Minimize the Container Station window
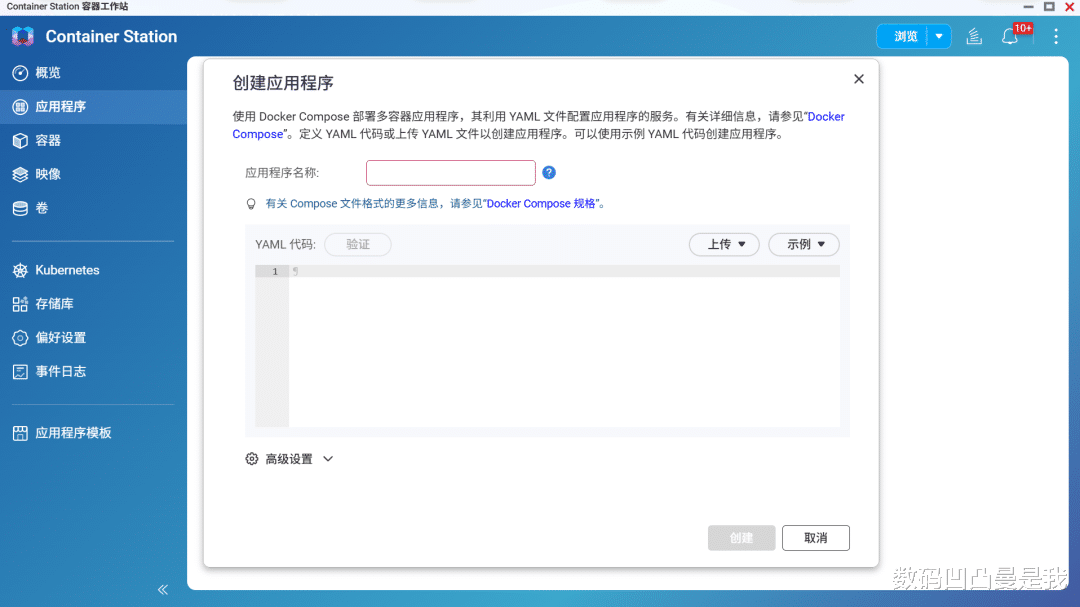Screen dimensions: 1080x607 [1028, 6]
